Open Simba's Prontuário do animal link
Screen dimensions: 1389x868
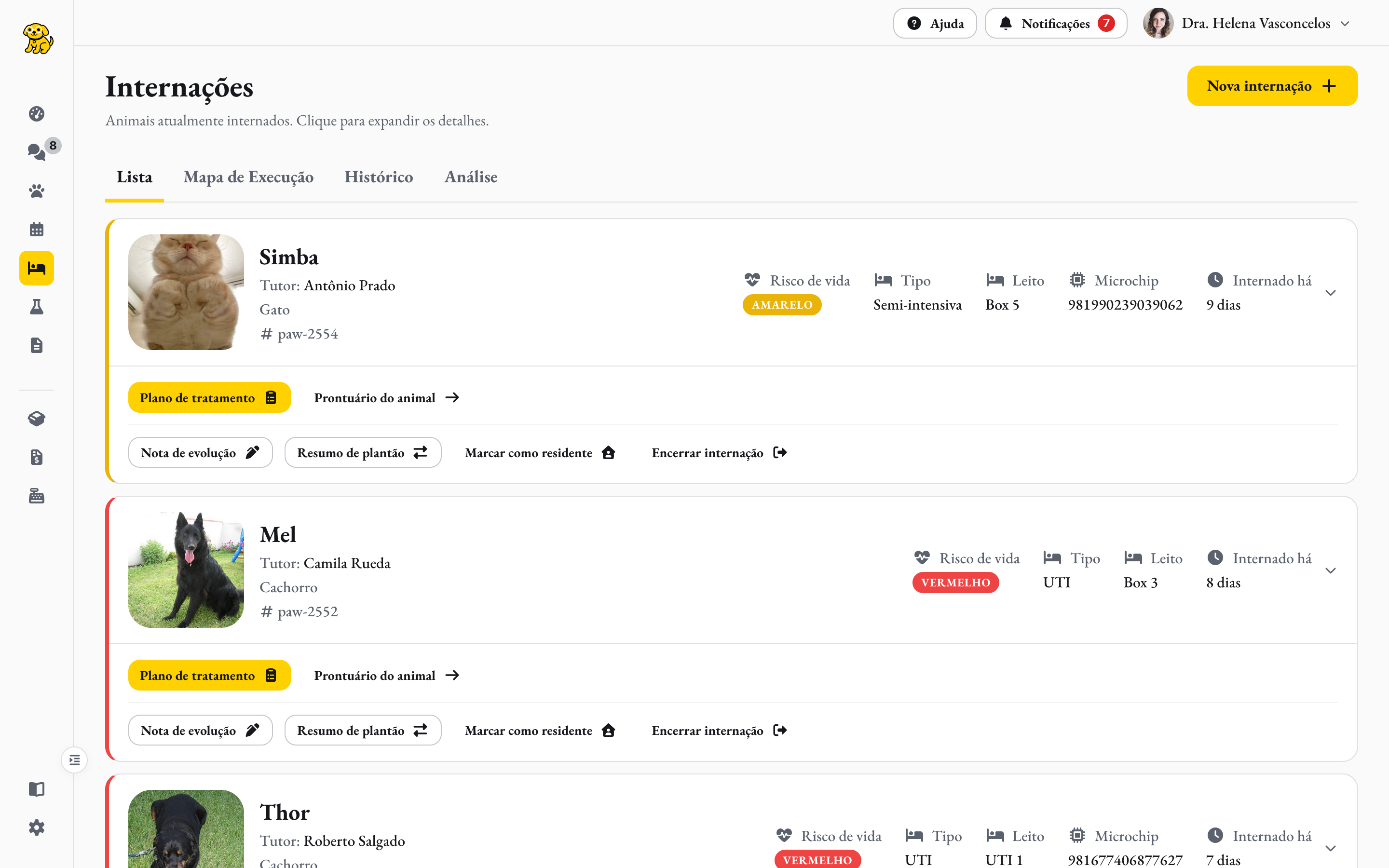386,398
